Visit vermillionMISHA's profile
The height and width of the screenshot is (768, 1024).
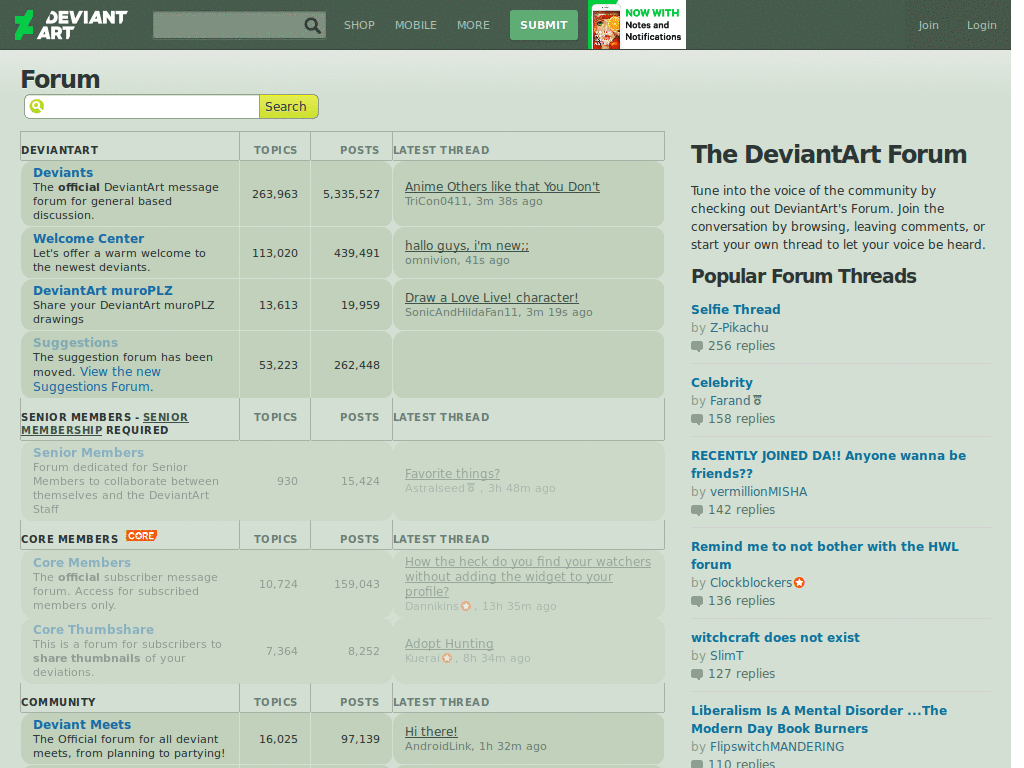click(x=758, y=492)
